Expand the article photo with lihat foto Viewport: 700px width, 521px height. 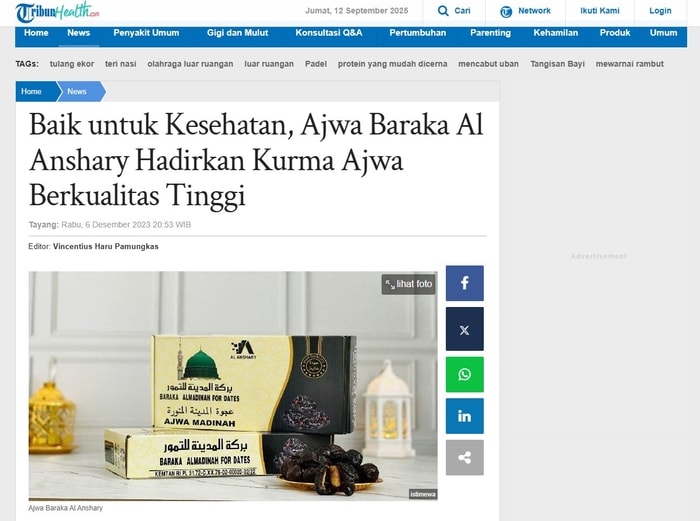point(409,284)
